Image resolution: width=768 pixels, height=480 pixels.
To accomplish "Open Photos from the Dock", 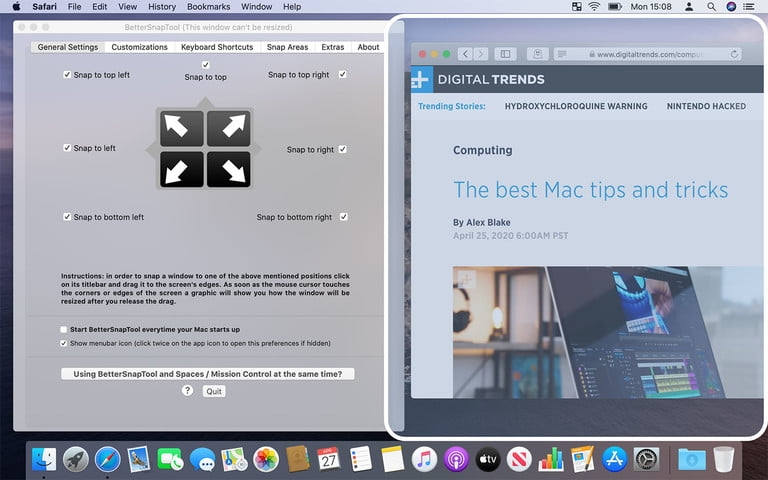I will coord(266,460).
